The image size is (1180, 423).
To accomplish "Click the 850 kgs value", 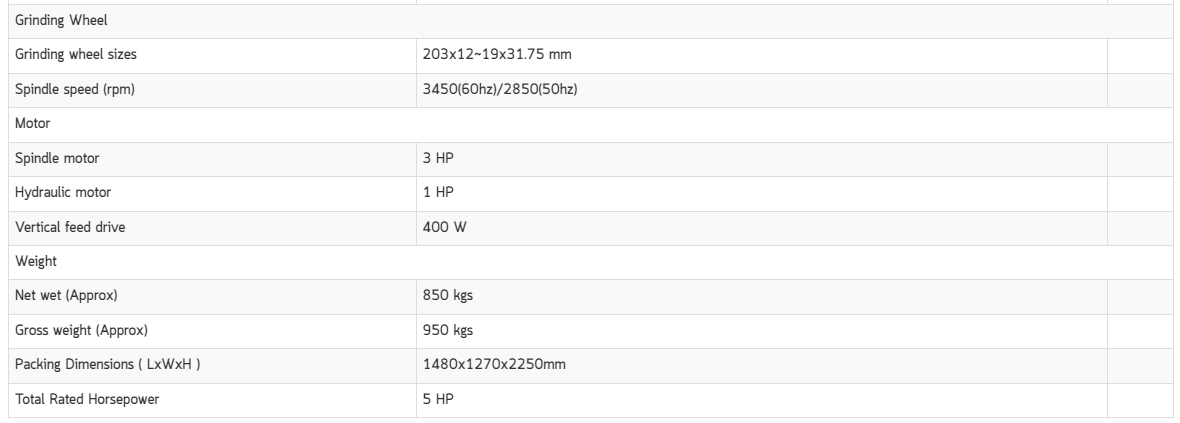I will 448,296.
